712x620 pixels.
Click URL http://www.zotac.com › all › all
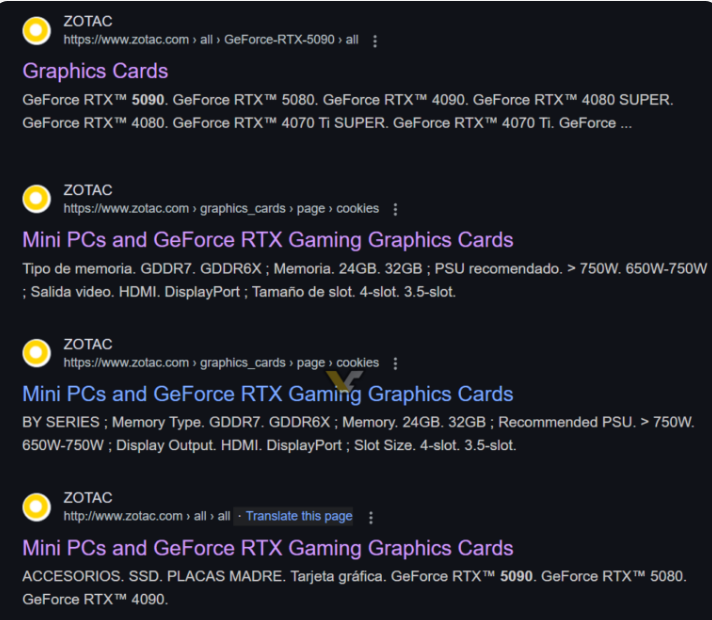coord(147,516)
